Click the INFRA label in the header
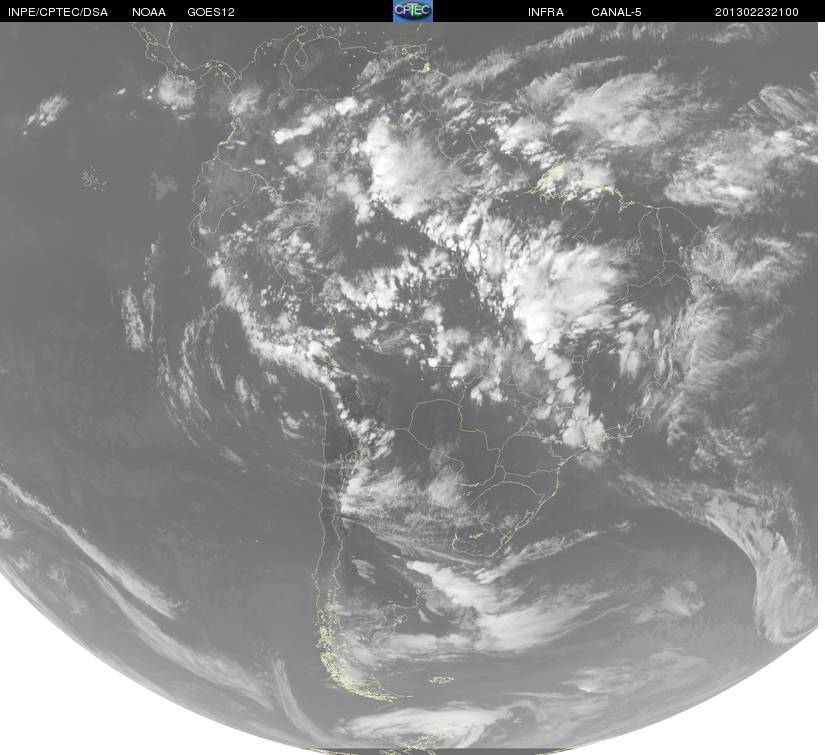The image size is (825, 755). pyautogui.click(x=546, y=12)
